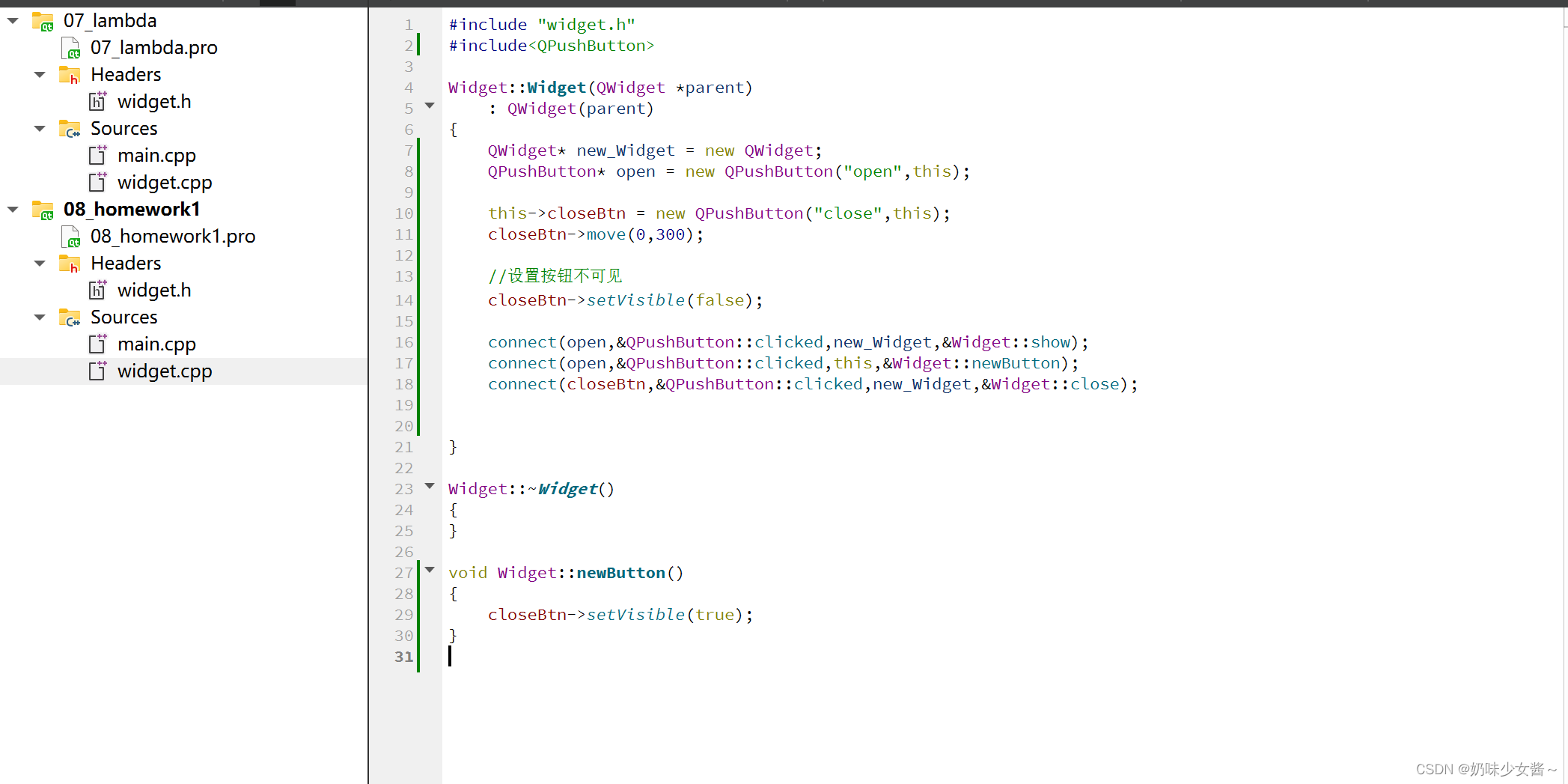
Task: Click setVisible(true) on line 29
Action: (x=665, y=615)
